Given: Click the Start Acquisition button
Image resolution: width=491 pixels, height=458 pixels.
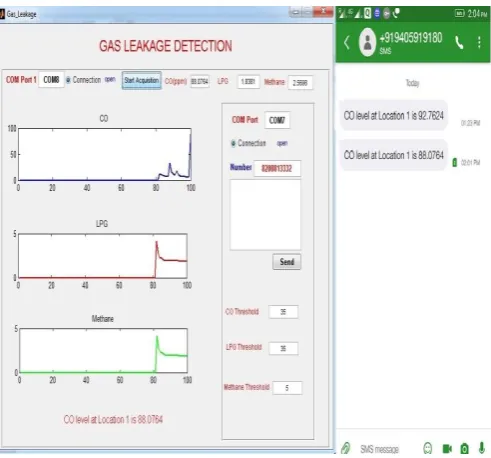Looking at the screenshot, I should (x=142, y=80).
